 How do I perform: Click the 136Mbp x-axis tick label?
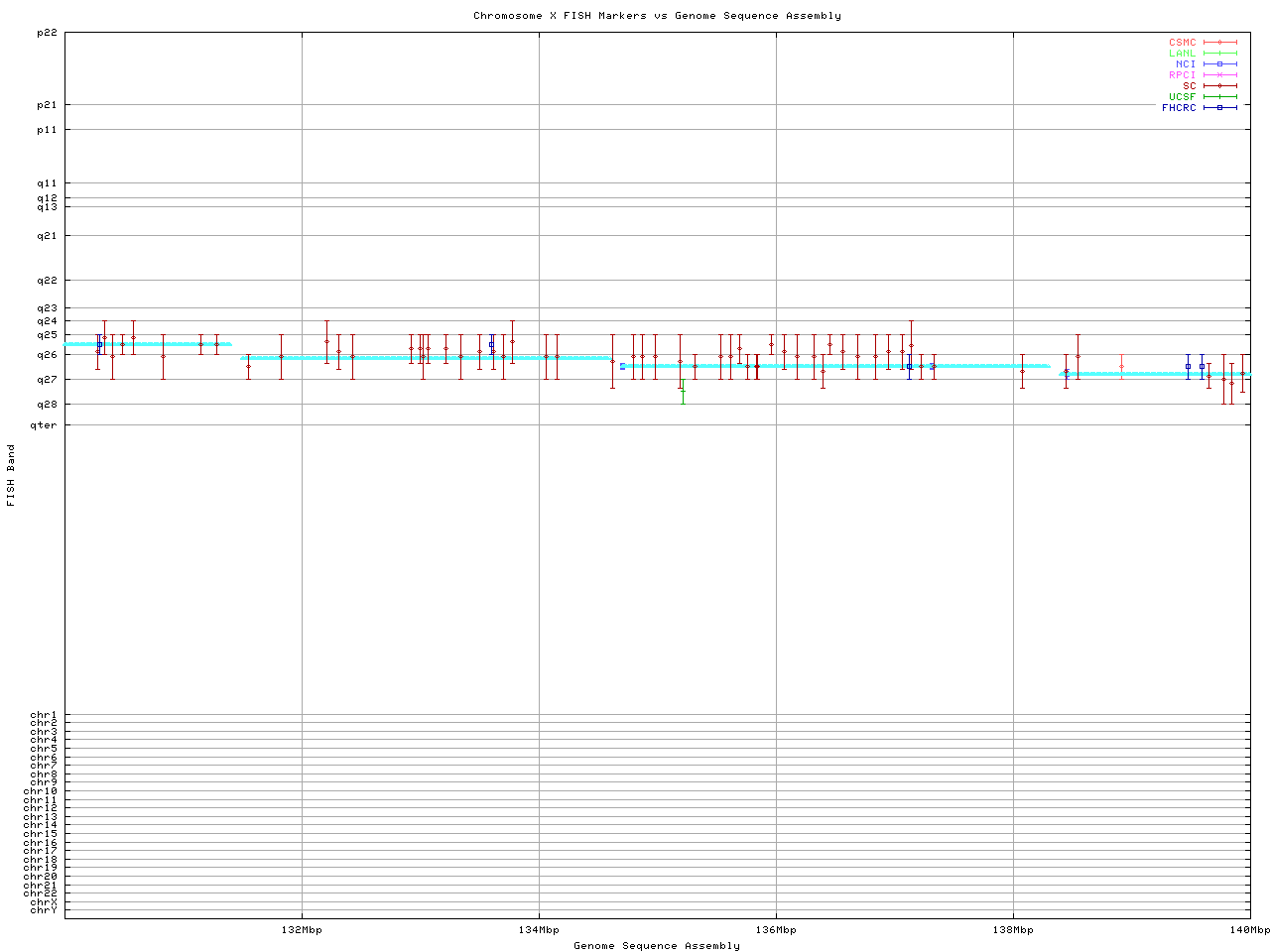776,930
